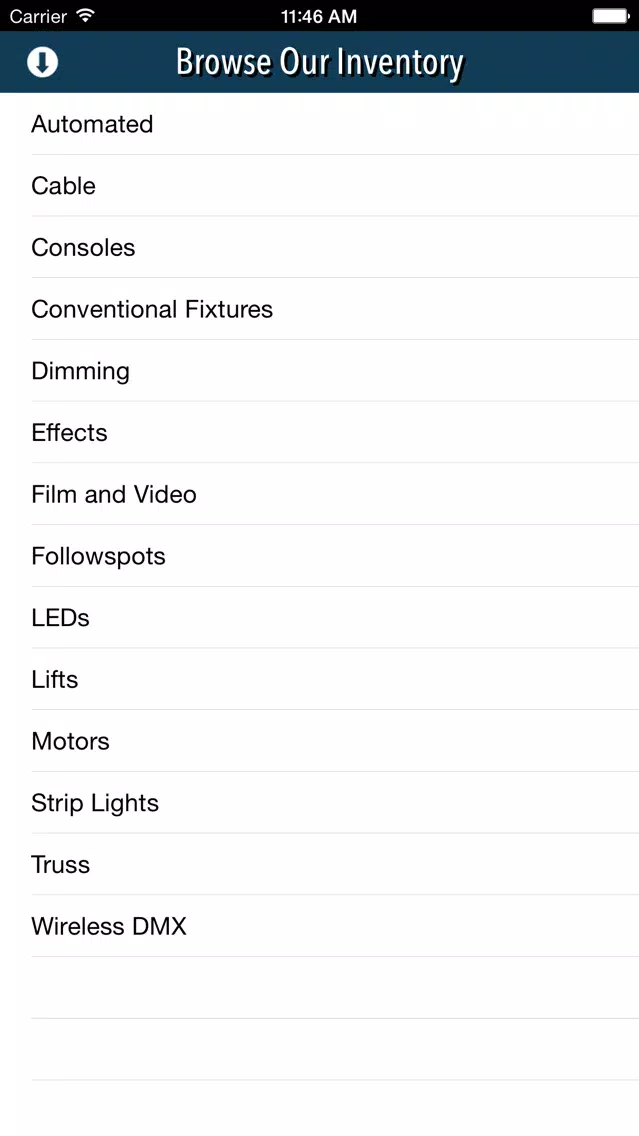639x1136 pixels.
Task: Choose Strip Lights from the list
Action: pyautogui.click(x=320, y=803)
